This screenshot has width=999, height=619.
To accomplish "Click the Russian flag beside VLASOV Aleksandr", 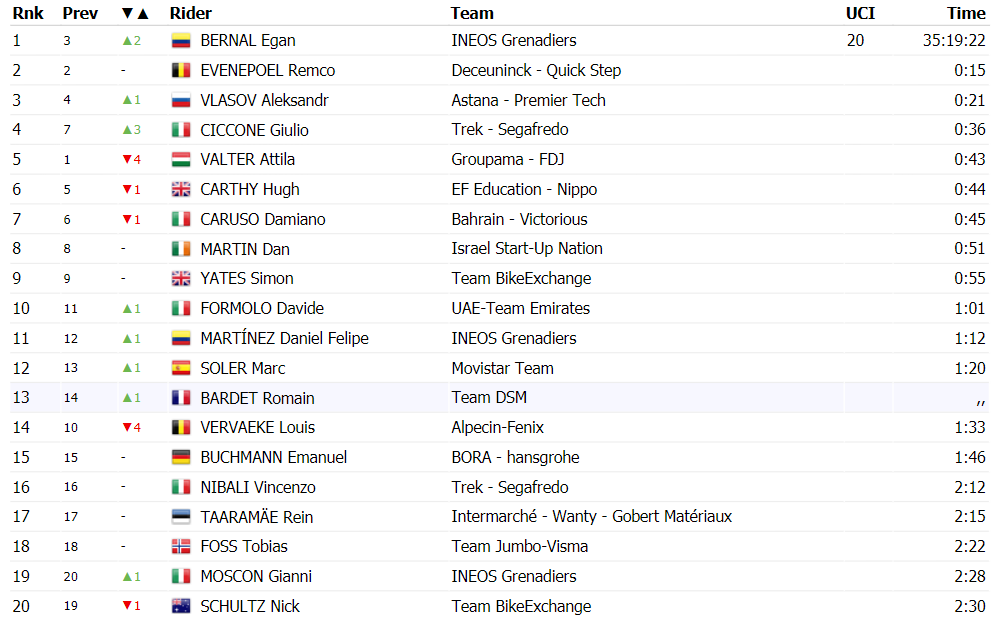I will (x=181, y=100).
